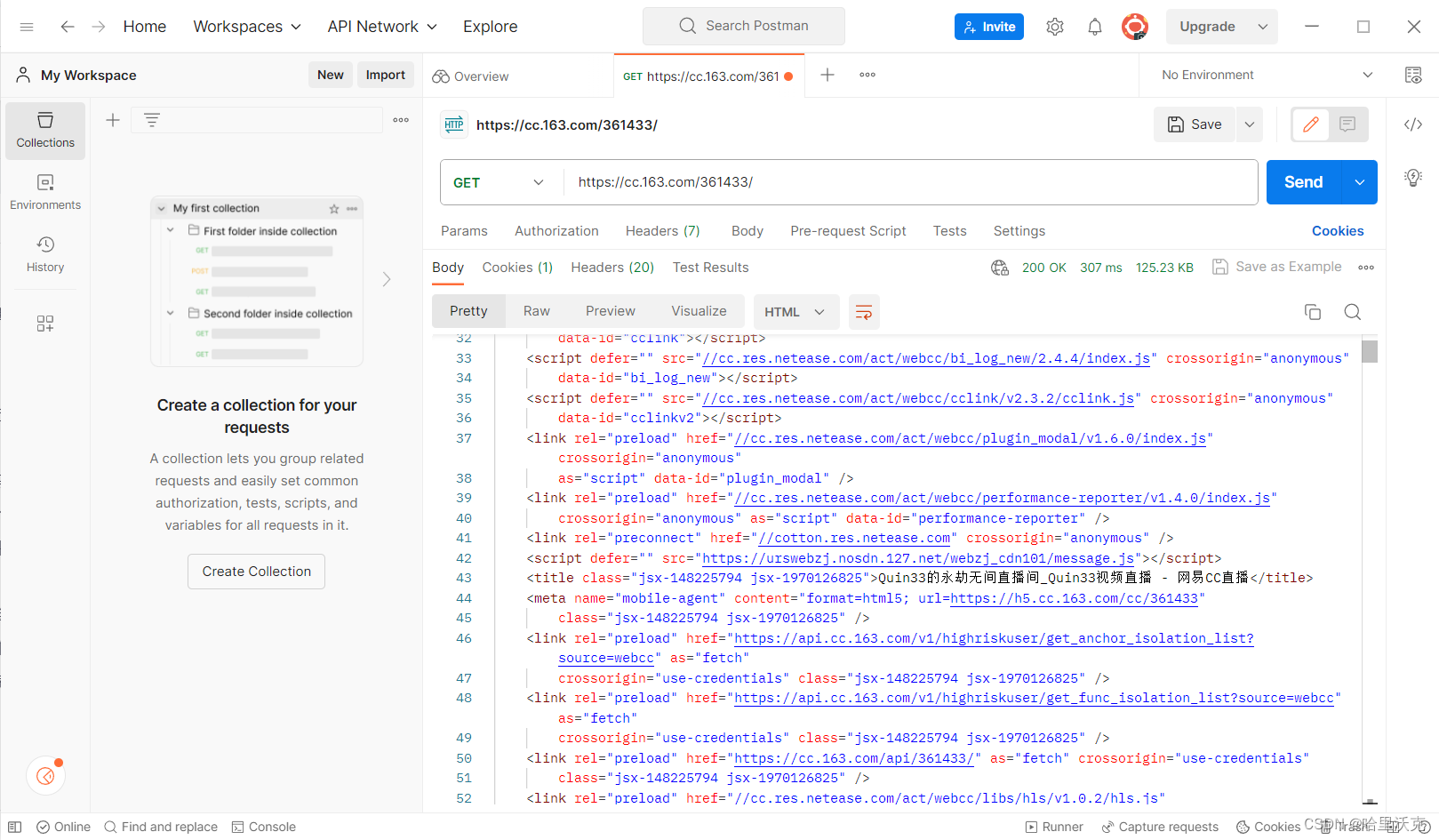Viewport: 1439px width, 840px height.
Task: Click Capture requests in status bar
Action: (1160, 827)
